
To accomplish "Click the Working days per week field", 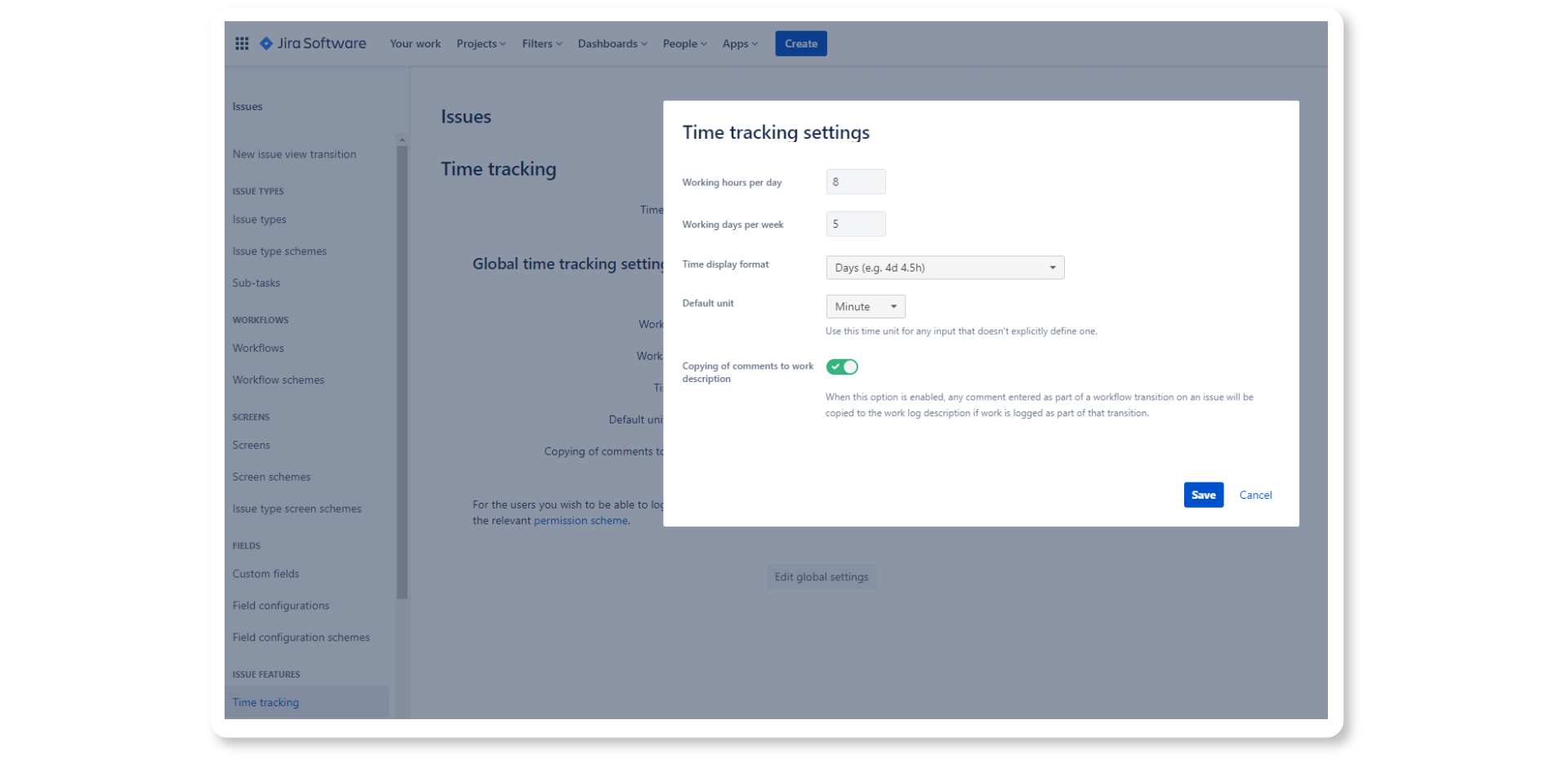I will (856, 224).
